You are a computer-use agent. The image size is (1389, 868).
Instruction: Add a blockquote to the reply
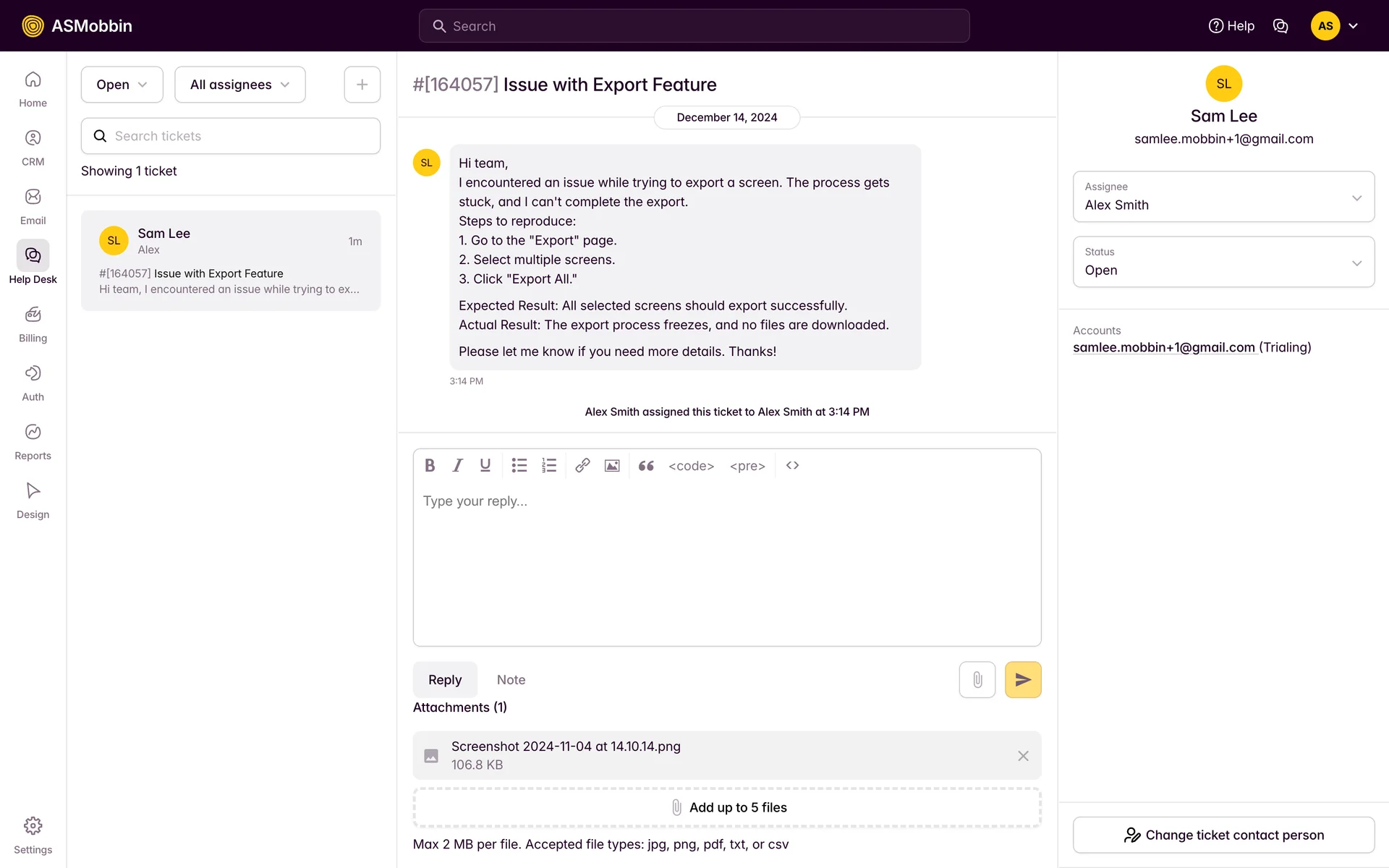coord(646,465)
